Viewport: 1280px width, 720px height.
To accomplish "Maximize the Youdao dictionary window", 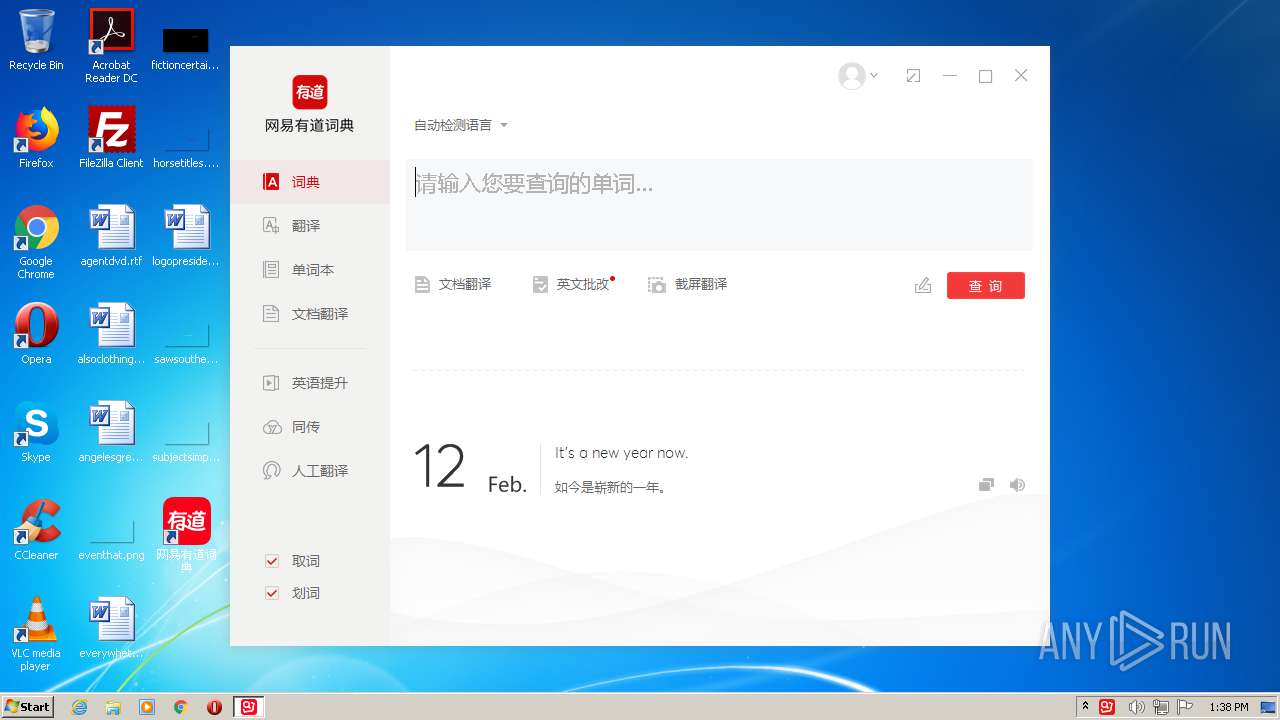I will click(985, 76).
